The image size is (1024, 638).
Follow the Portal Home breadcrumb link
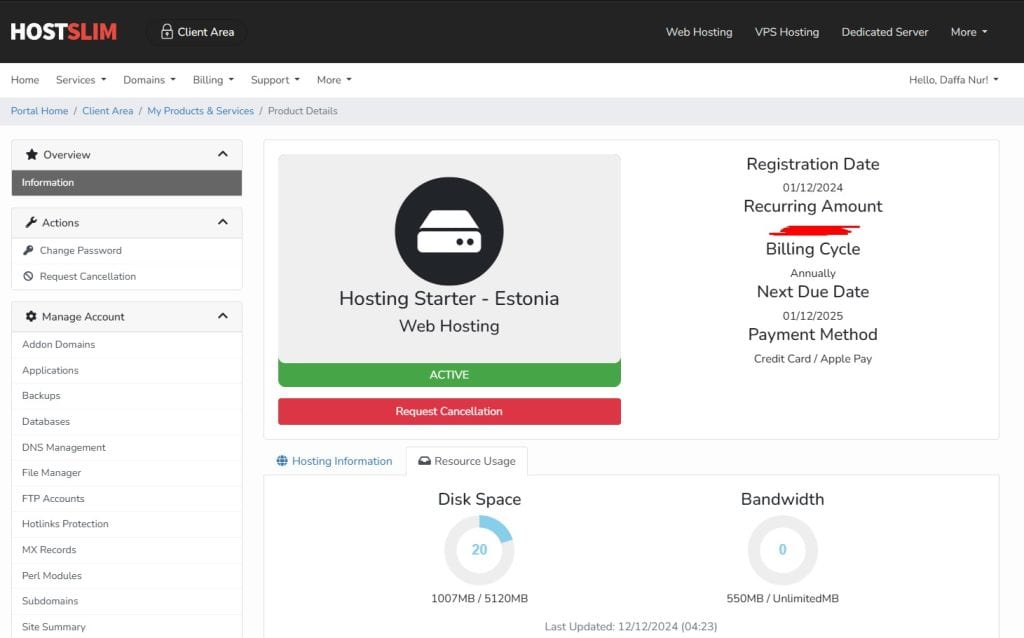coord(39,111)
